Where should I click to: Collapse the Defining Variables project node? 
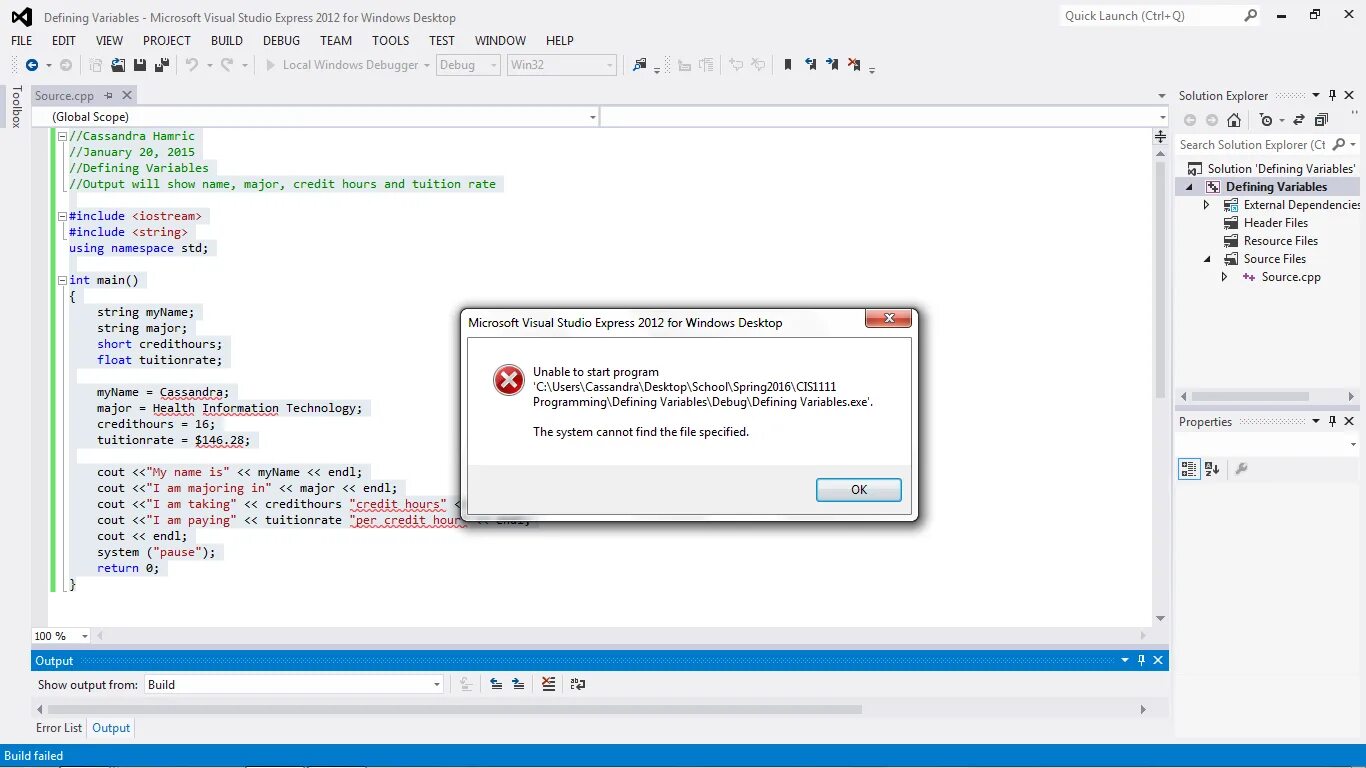pos(1190,187)
